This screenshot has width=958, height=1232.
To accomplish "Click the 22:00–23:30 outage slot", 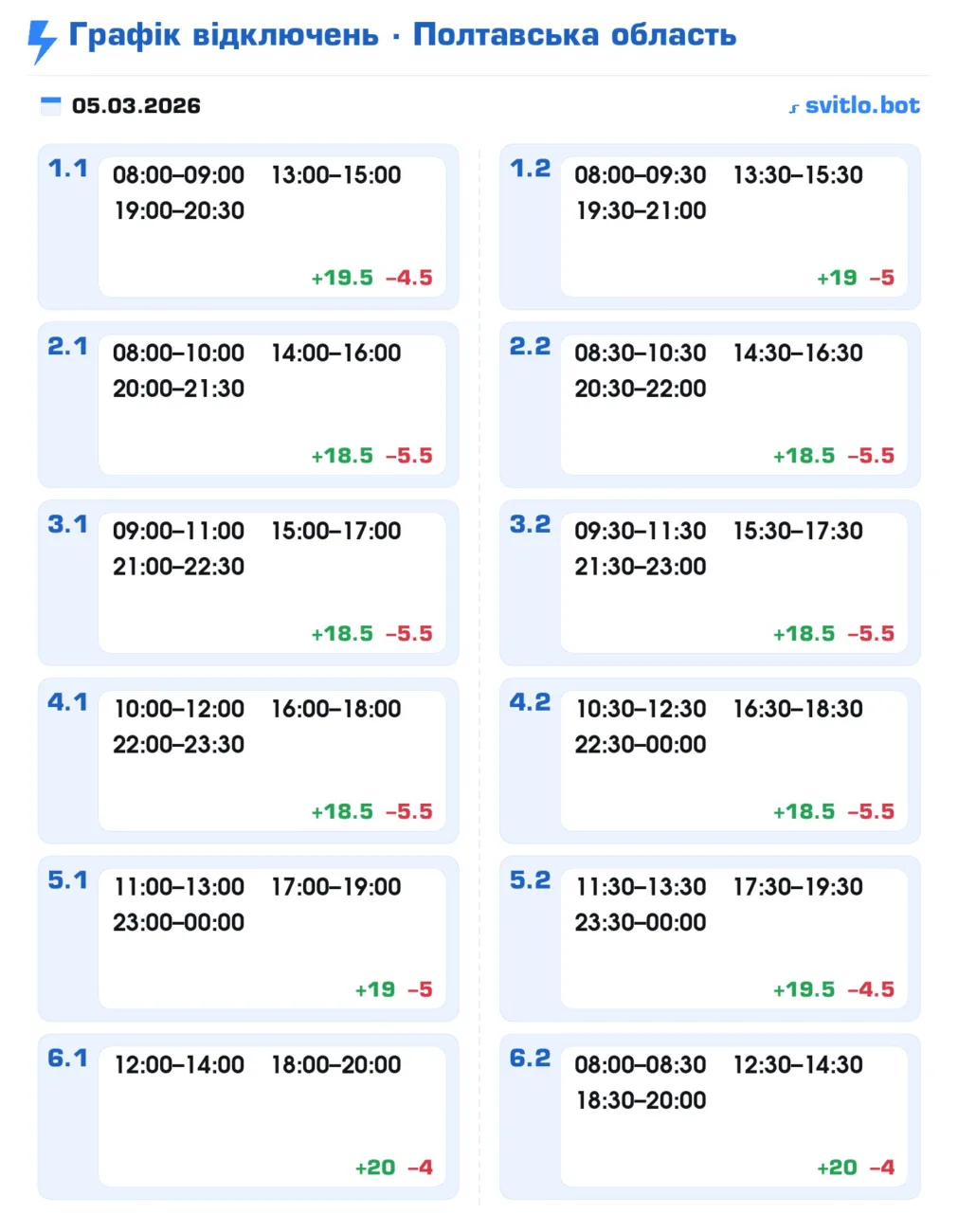I will click(178, 745).
